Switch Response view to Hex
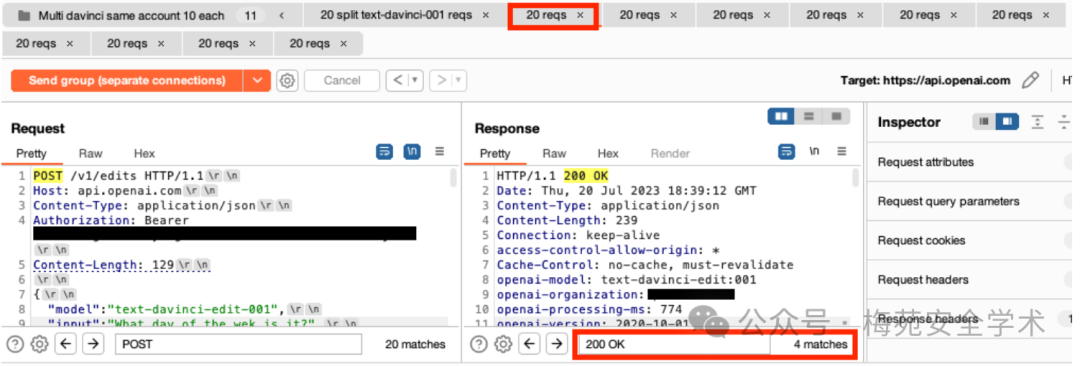 [x=608, y=154]
